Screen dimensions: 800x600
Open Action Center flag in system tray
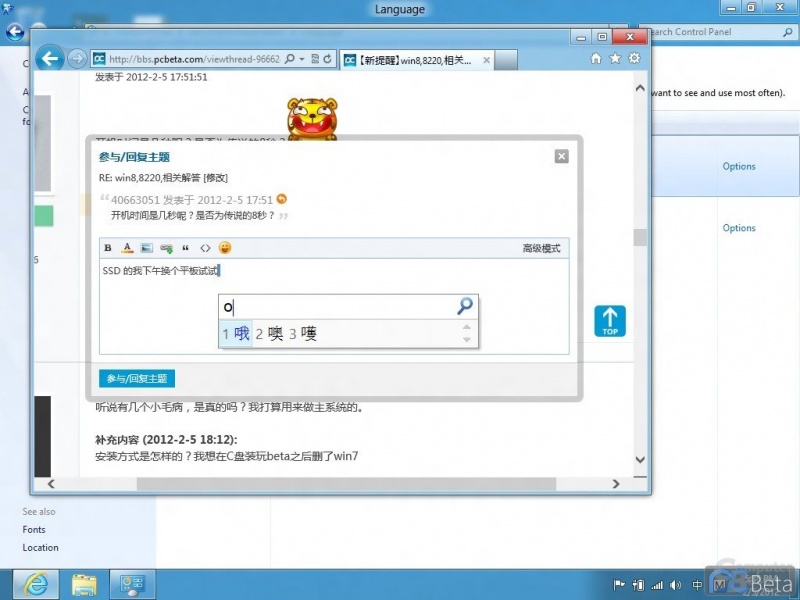click(618, 585)
